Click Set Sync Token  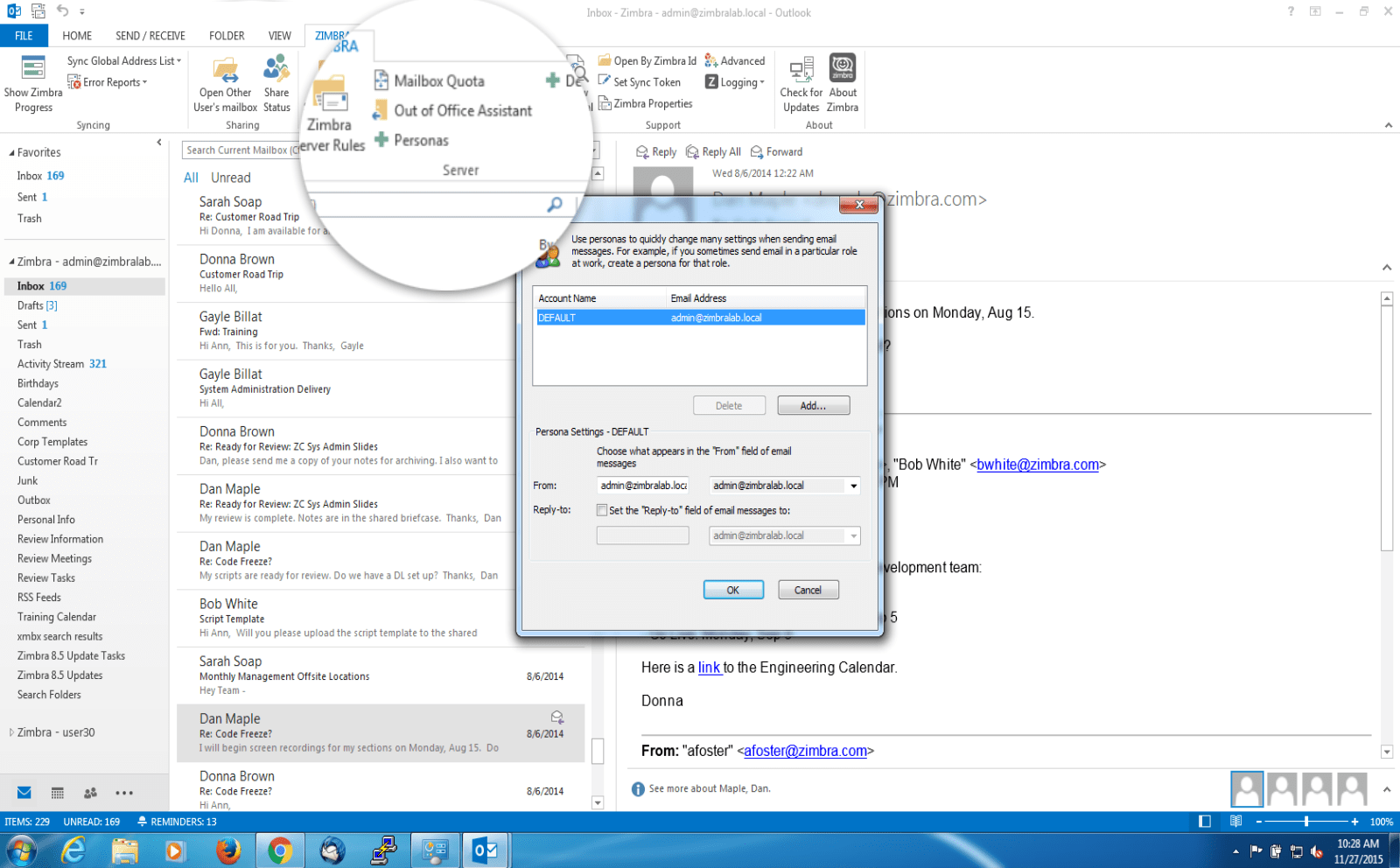tap(640, 82)
